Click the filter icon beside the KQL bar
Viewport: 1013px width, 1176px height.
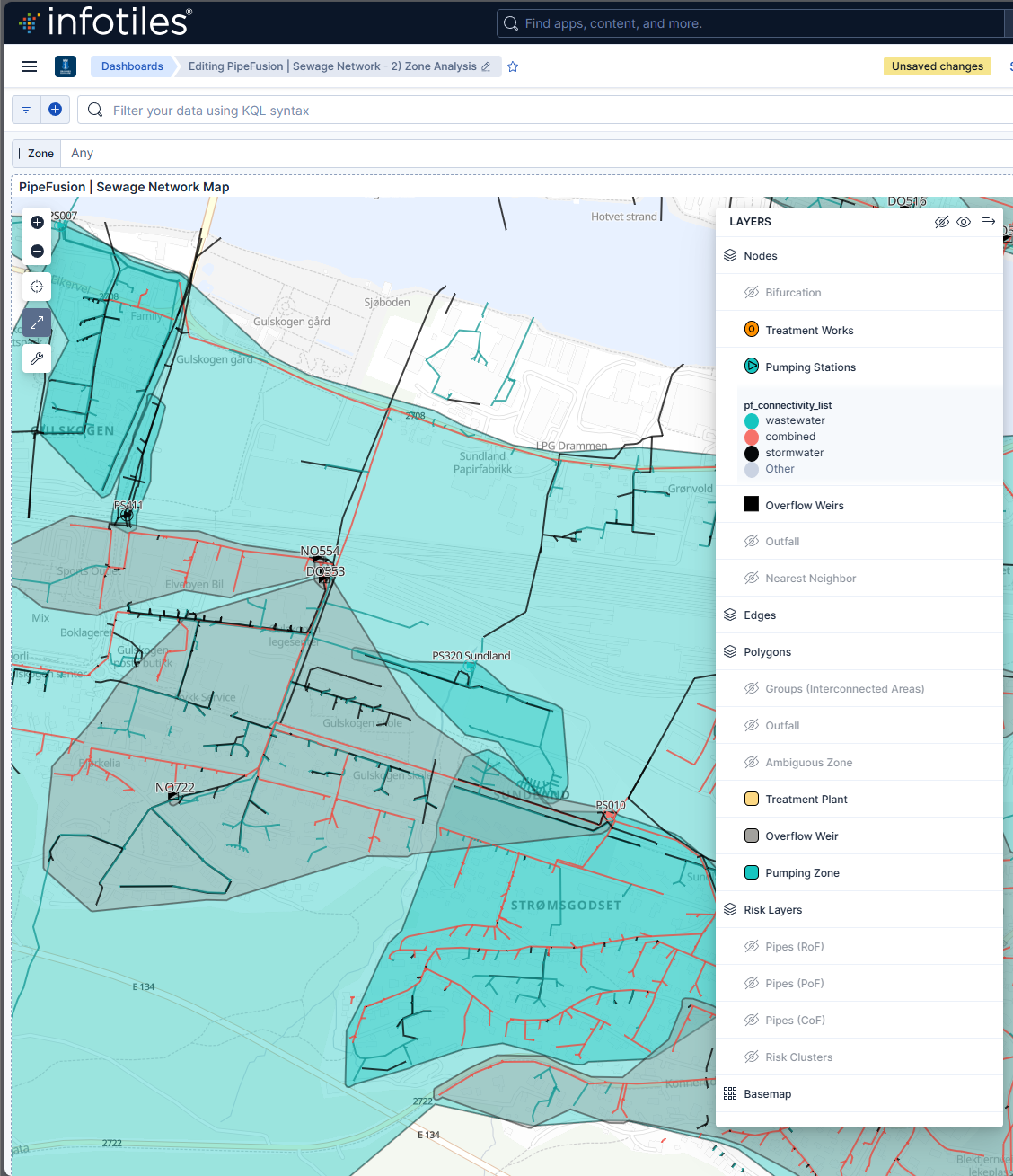(x=25, y=109)
